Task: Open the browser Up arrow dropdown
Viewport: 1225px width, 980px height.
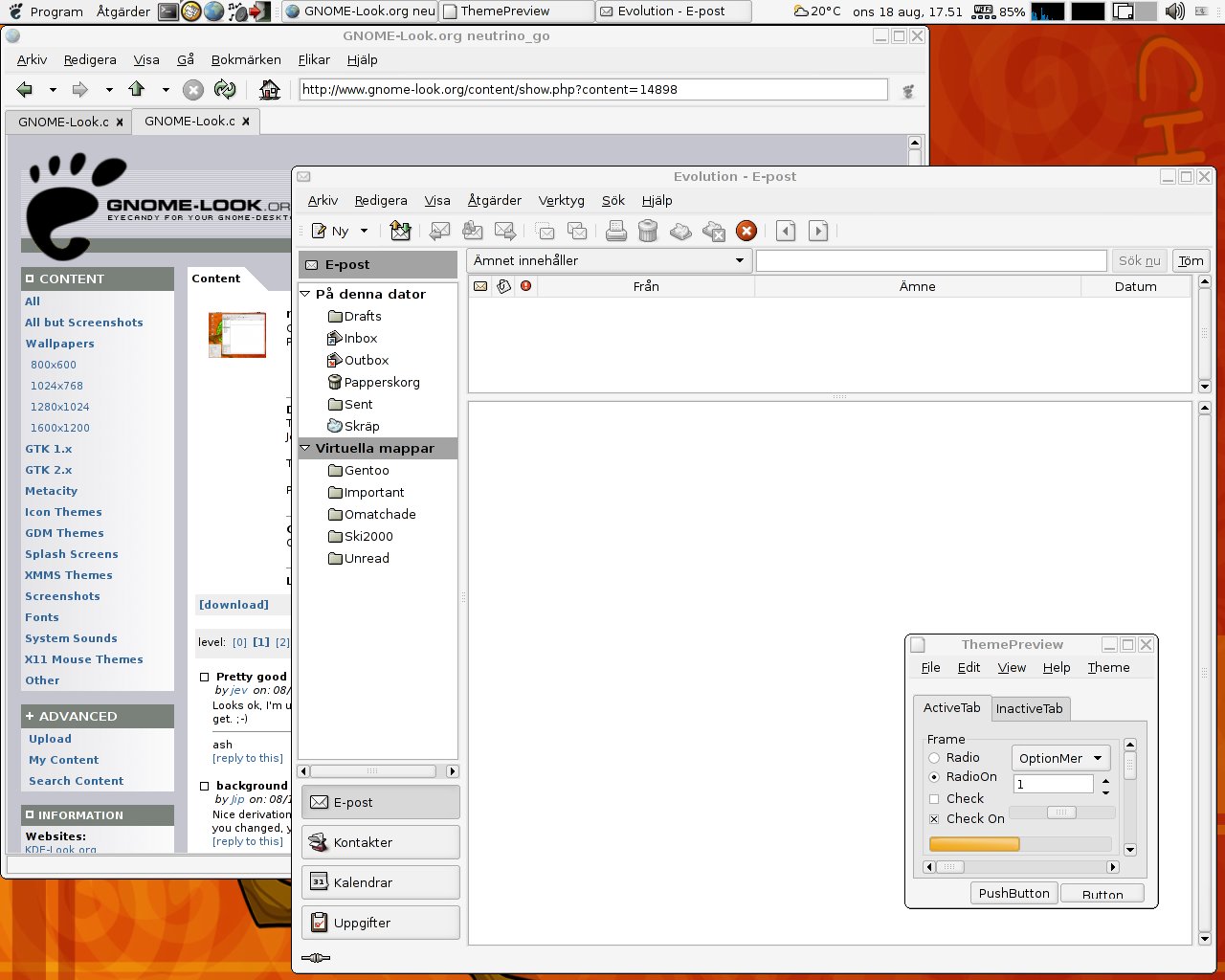Action: coord(166,90)
